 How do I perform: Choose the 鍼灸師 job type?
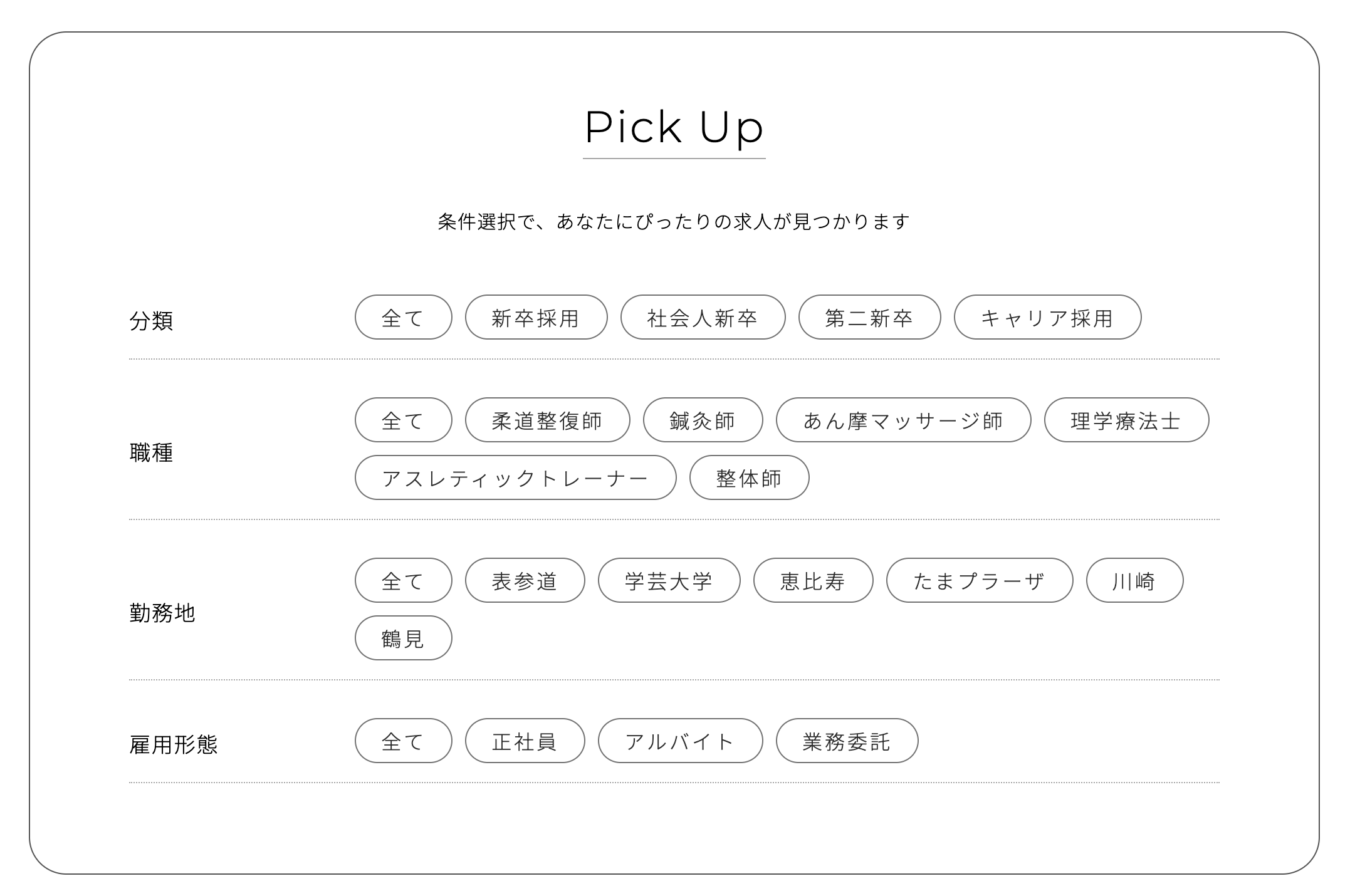click(x=703, y=420)
